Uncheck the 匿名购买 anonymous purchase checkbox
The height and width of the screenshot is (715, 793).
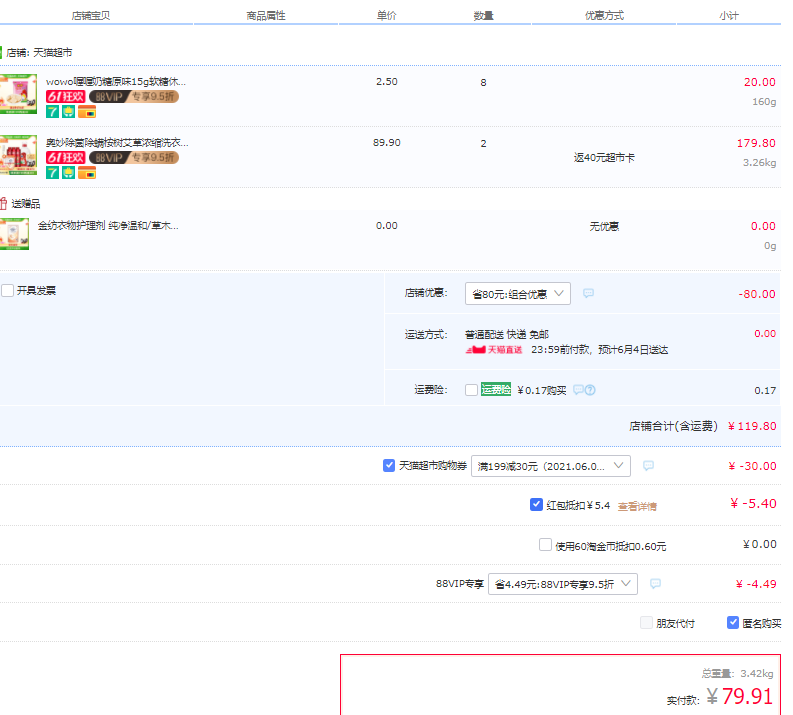tap(733, 622)
